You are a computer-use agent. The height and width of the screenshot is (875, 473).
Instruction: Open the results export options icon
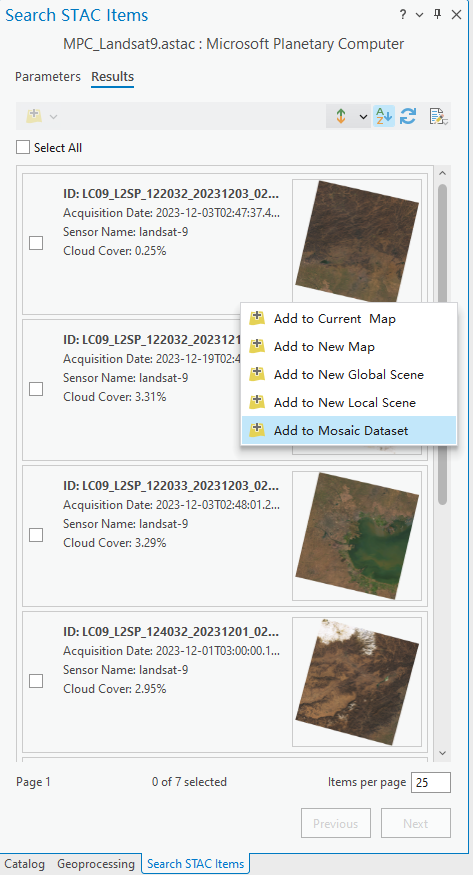click(x=439, y=116)
